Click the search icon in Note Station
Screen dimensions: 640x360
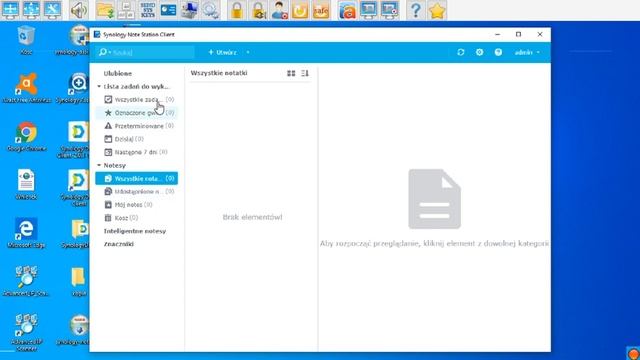pyautogui.click(x=103, y=52)
